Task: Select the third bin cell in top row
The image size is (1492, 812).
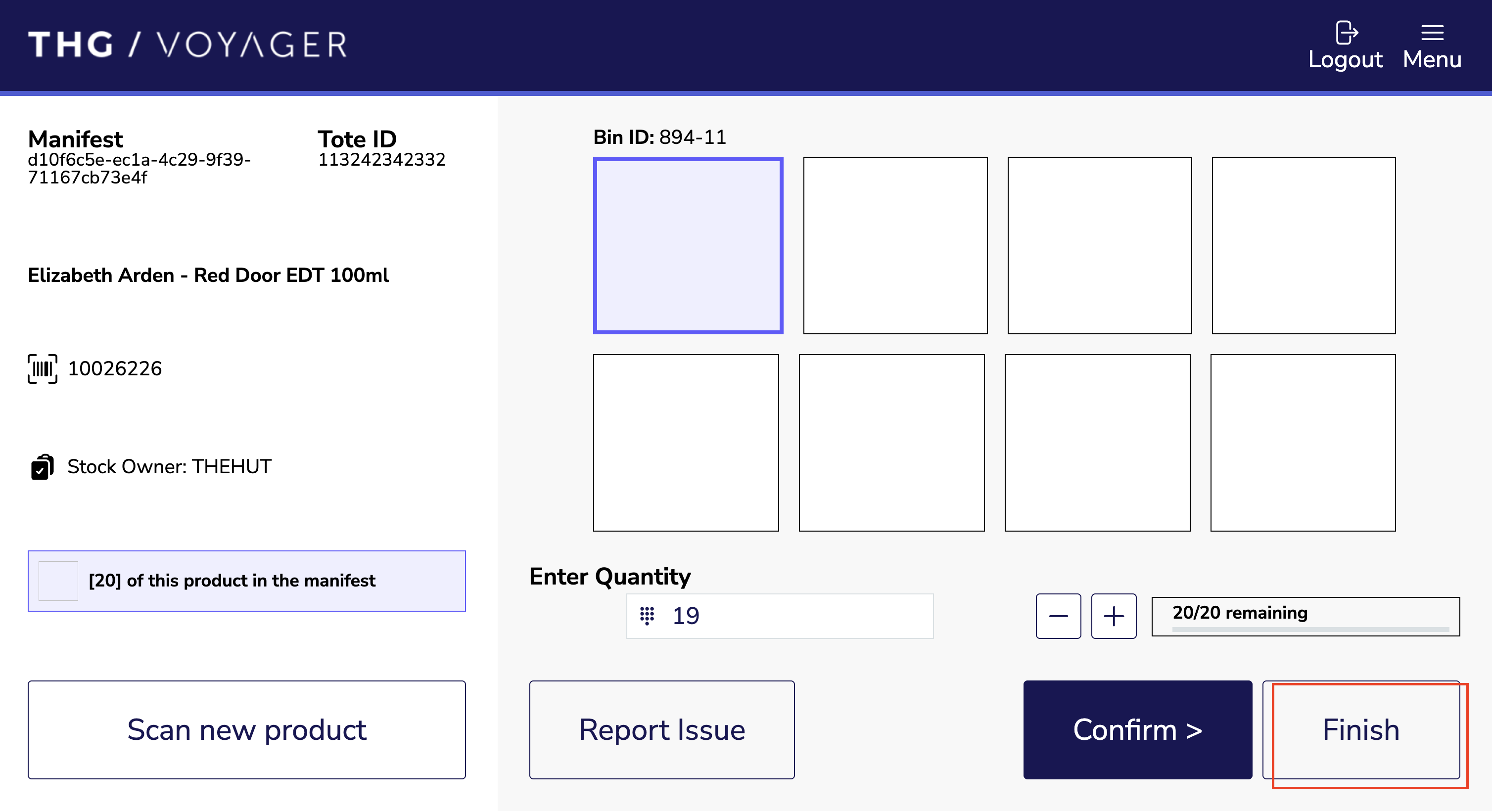Action: (1099, 246)
